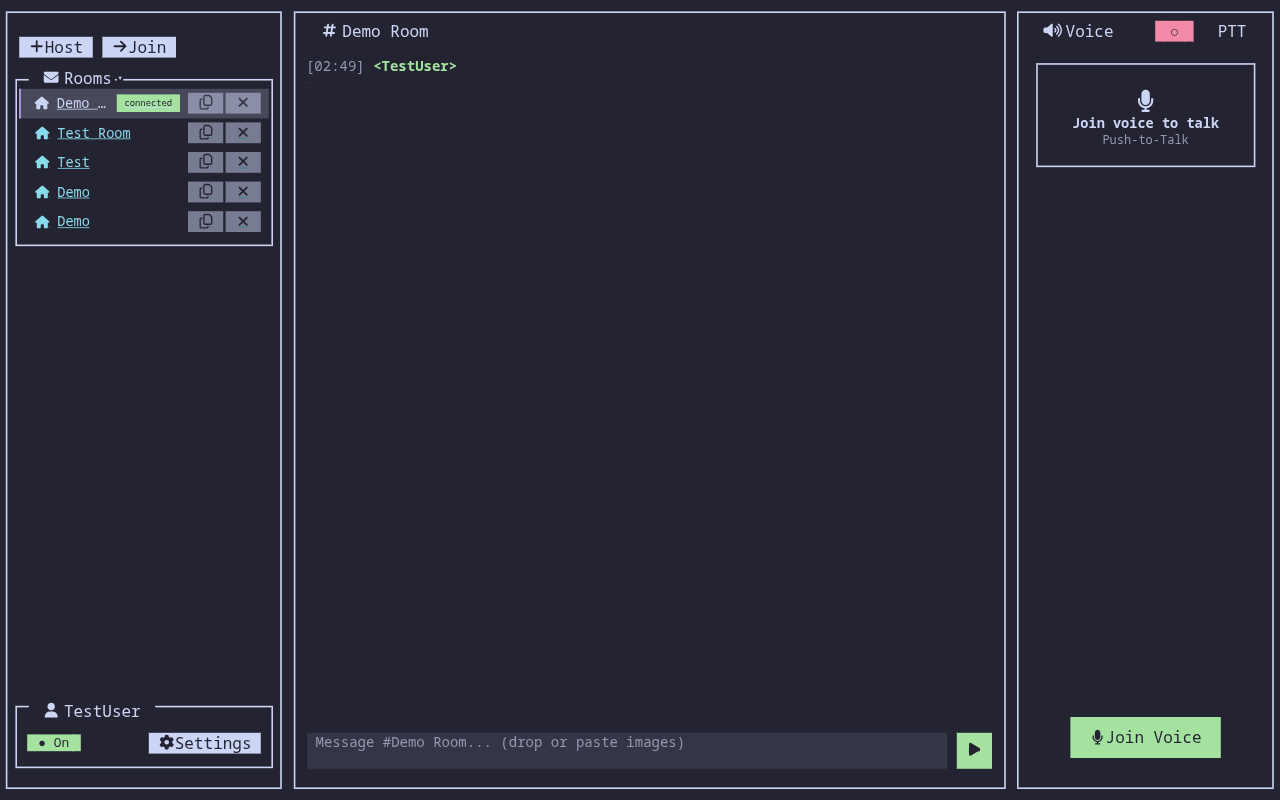
Task: Click the home icon of connected Demo room
Action: [x=42, y=103]
